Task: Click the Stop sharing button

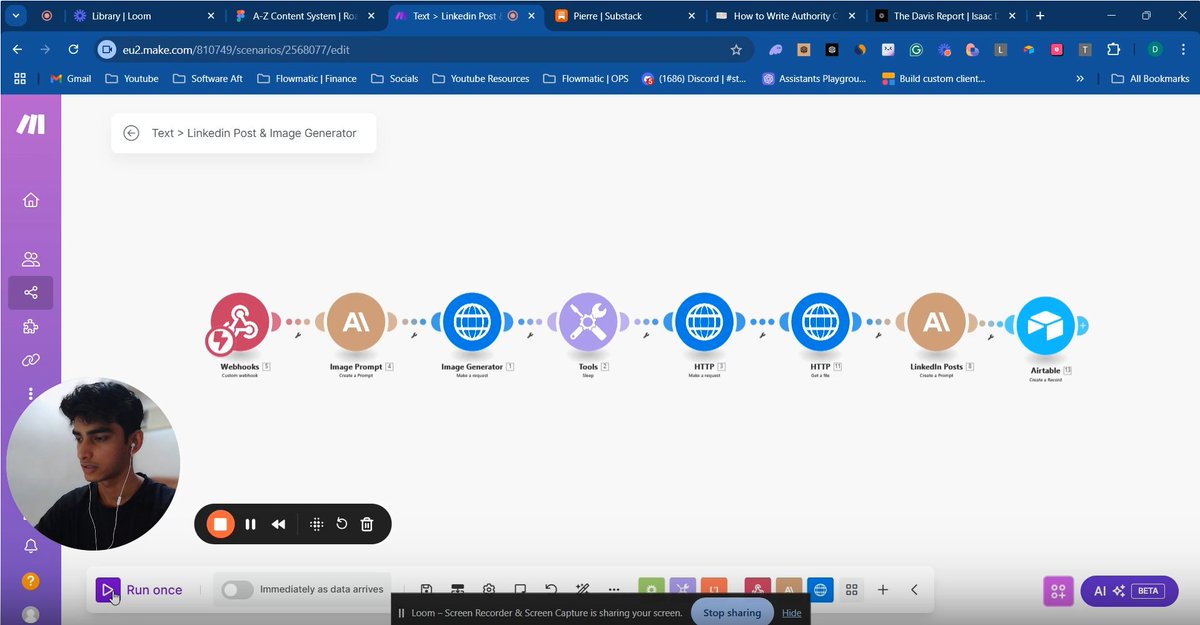Action: [x=731, y=612]
